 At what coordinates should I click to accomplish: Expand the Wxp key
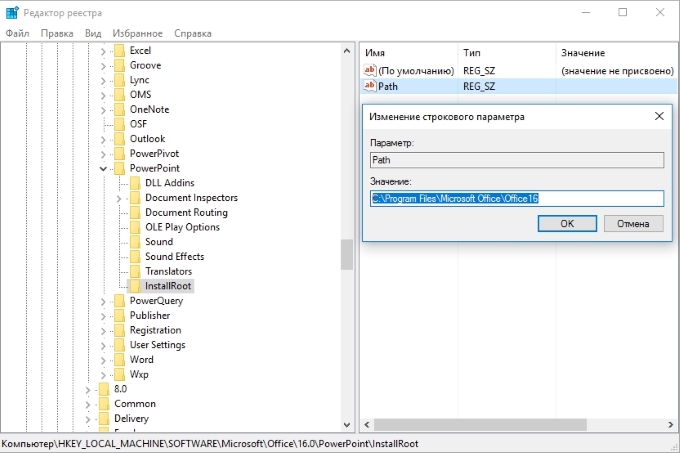coord(103,375)
